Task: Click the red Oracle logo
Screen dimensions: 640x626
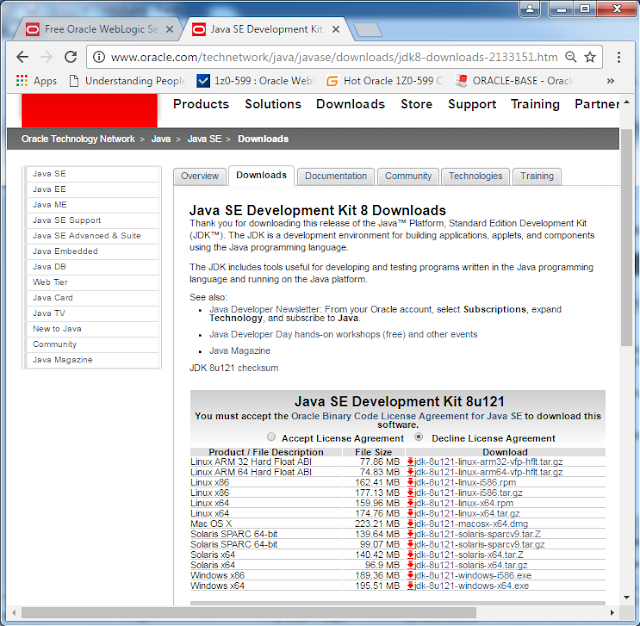Action: tap(89, 111)
